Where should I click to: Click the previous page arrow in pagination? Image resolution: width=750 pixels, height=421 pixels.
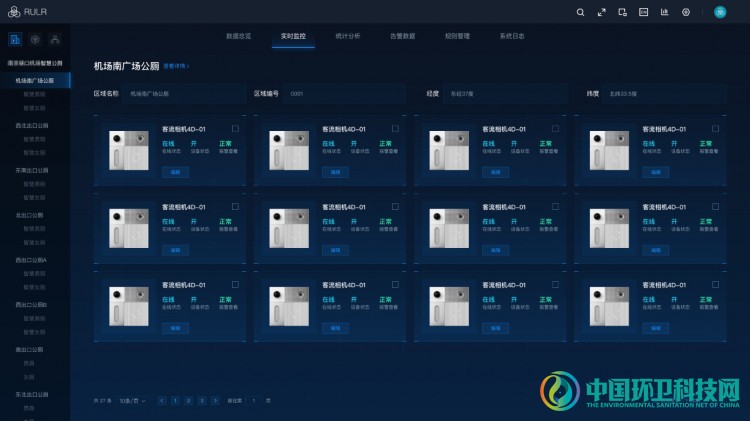pos(163,400)
